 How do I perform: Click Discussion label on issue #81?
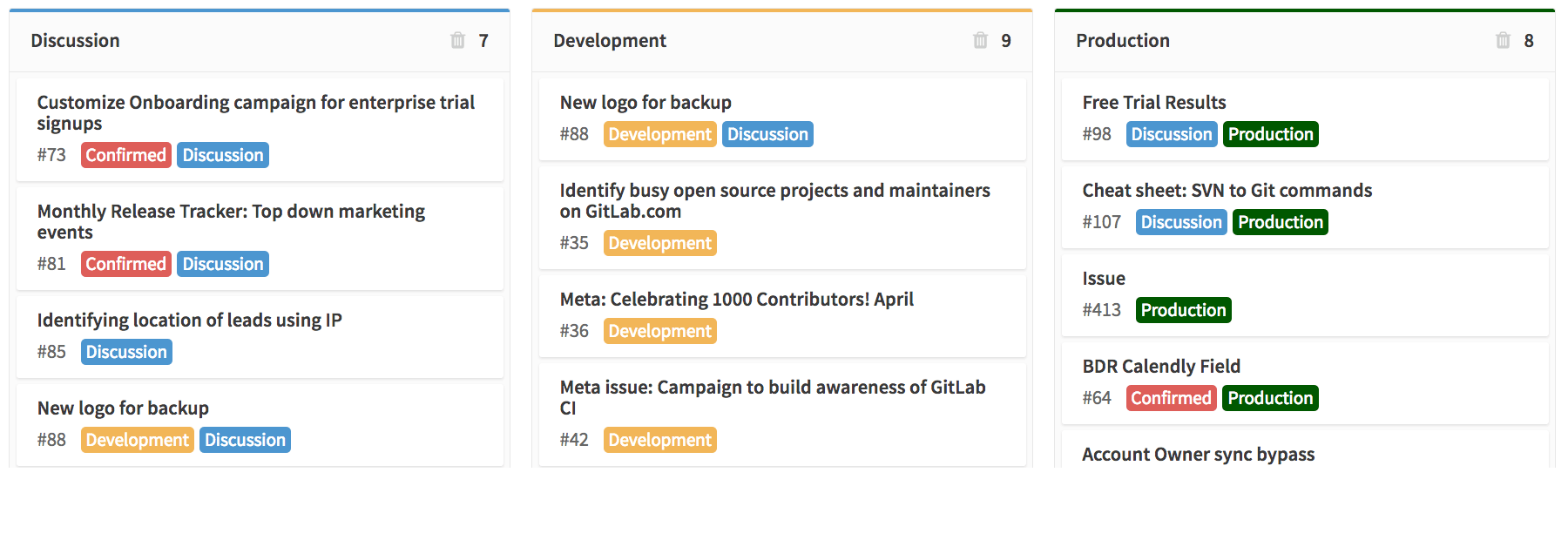pyautogui.click(x=223, y=264)
